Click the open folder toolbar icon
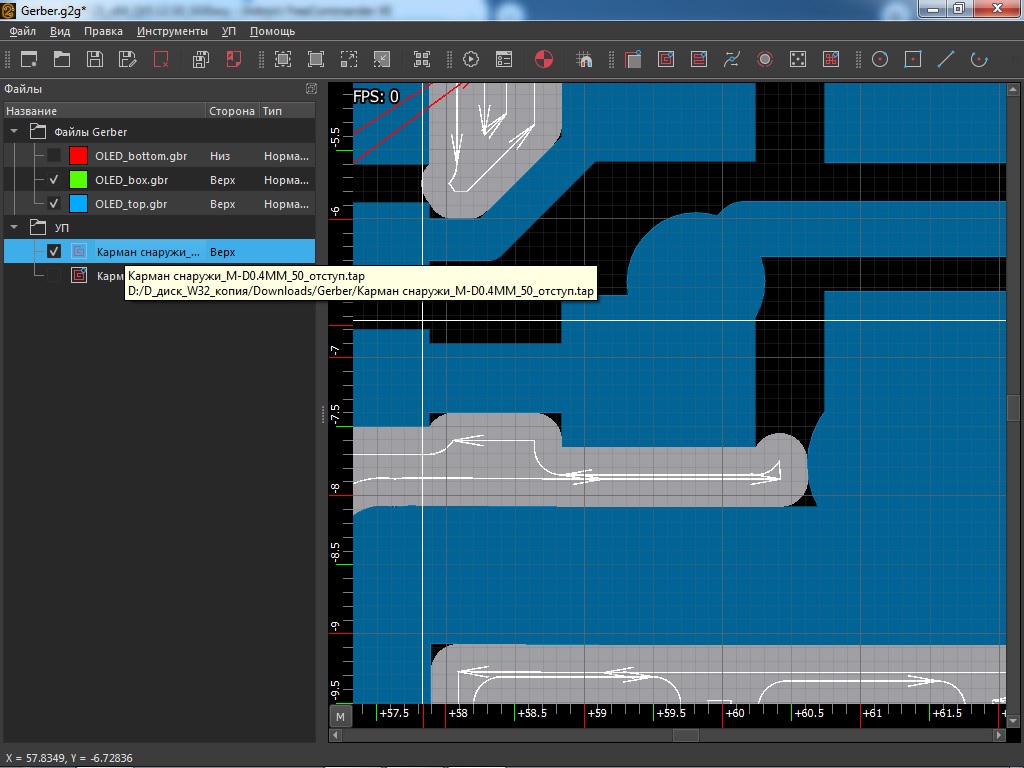Viewport: 1024px width, 768px height. point(62,59)
